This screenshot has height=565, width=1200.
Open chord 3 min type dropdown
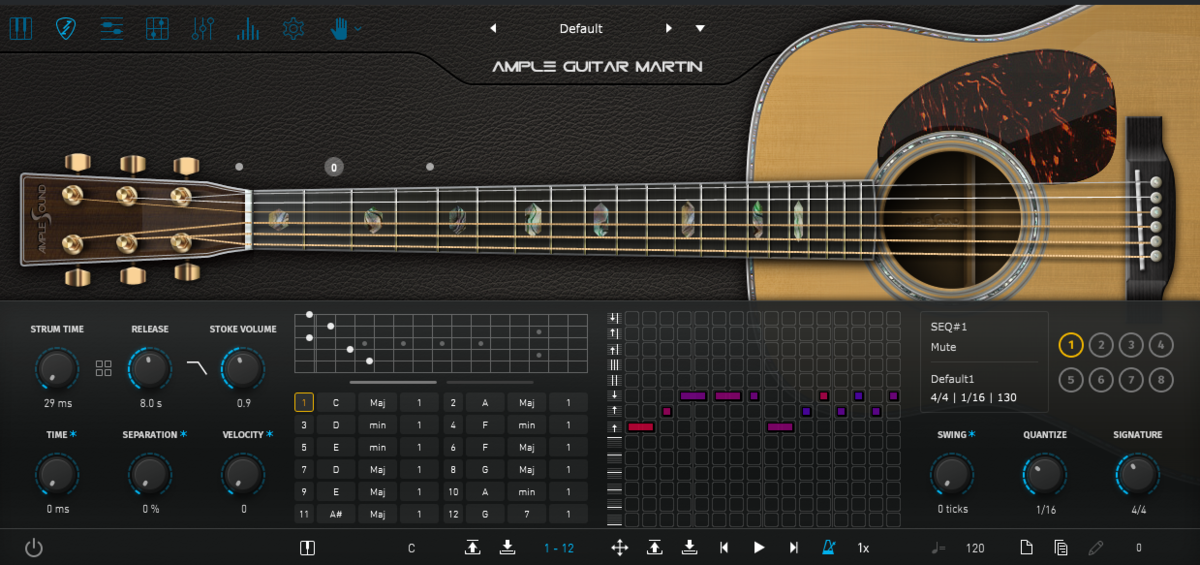(x=378, y=425)
